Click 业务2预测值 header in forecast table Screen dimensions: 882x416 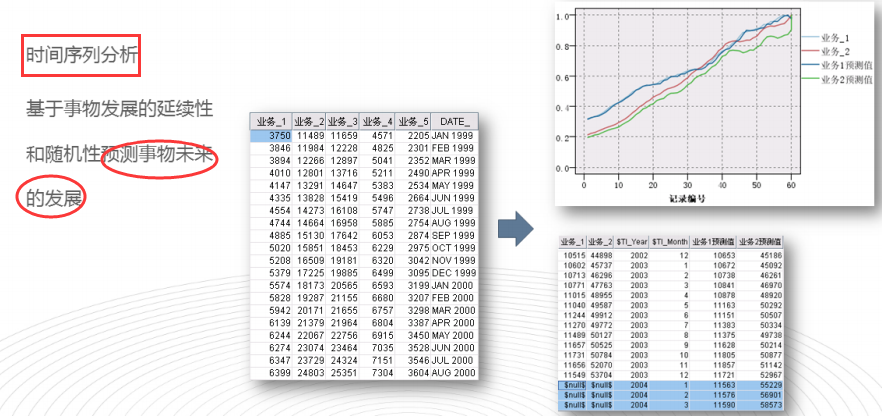coord(759,242)
